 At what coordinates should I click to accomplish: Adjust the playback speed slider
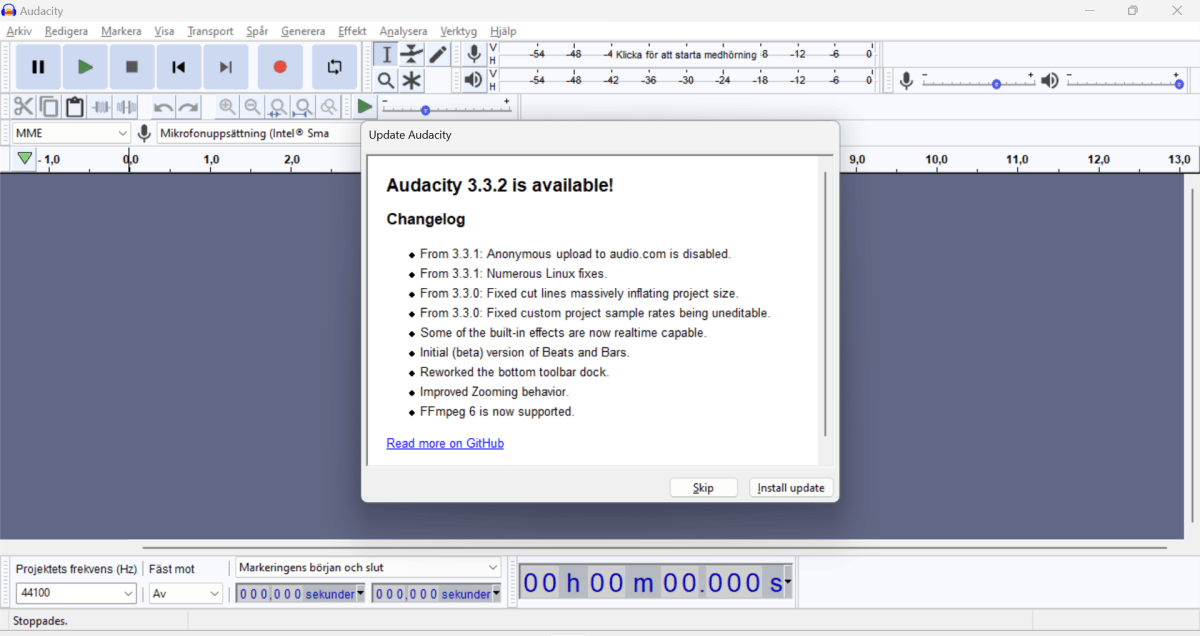(447, 107)
